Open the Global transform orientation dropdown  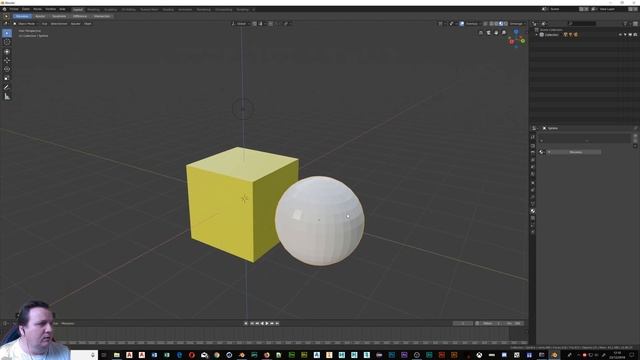coord(240,24)
